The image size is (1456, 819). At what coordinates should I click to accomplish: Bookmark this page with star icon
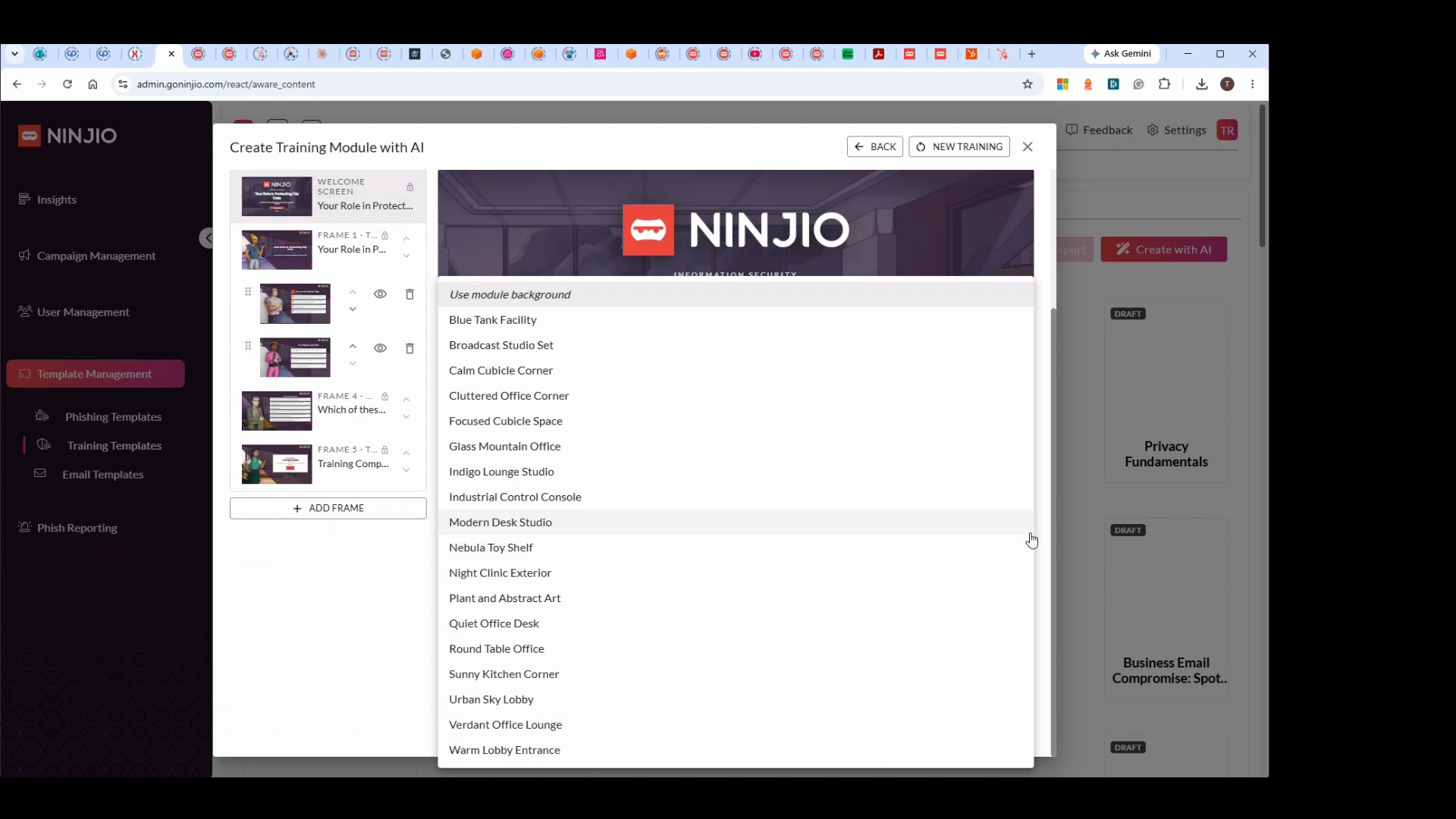pyautogui.click(x=1028, y=84)
